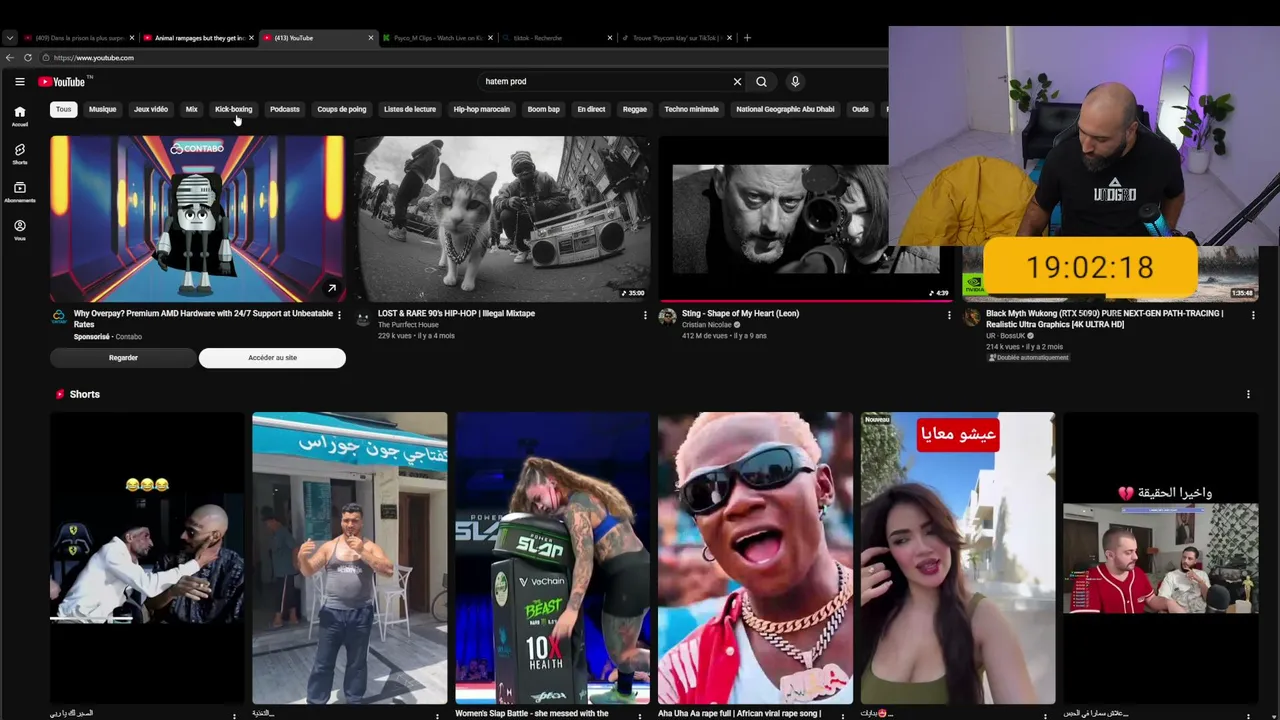Select the 'Techno minimale' filter chip
Image resolution: width=1280 pixels, height=720 pixels.
pos(691,109)
